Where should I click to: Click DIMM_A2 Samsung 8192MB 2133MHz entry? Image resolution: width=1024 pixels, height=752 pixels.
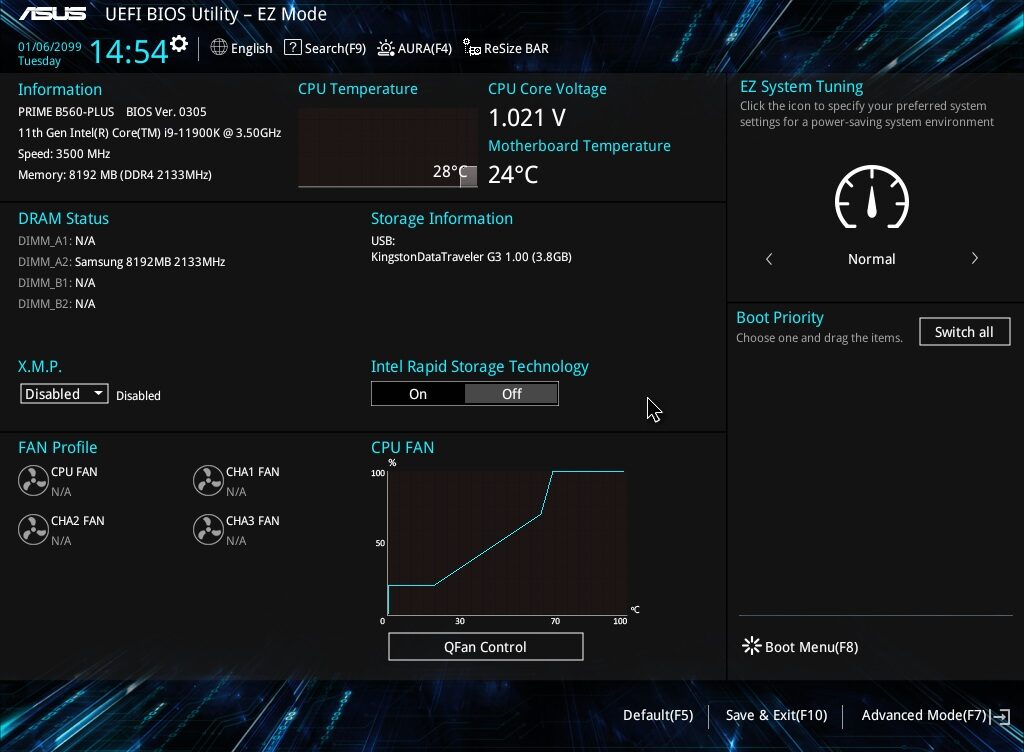coord(121,262)
